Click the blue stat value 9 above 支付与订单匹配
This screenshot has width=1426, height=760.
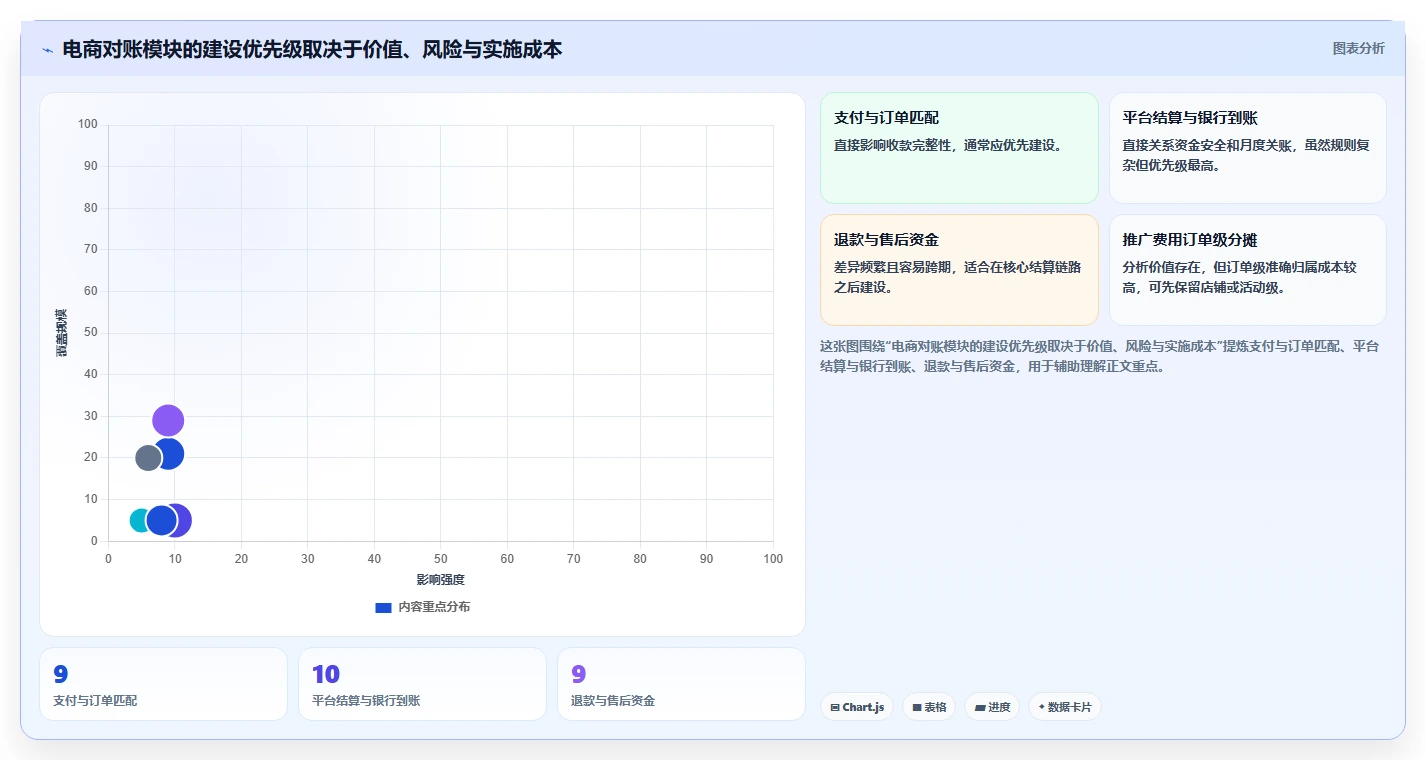click(61, 674)
